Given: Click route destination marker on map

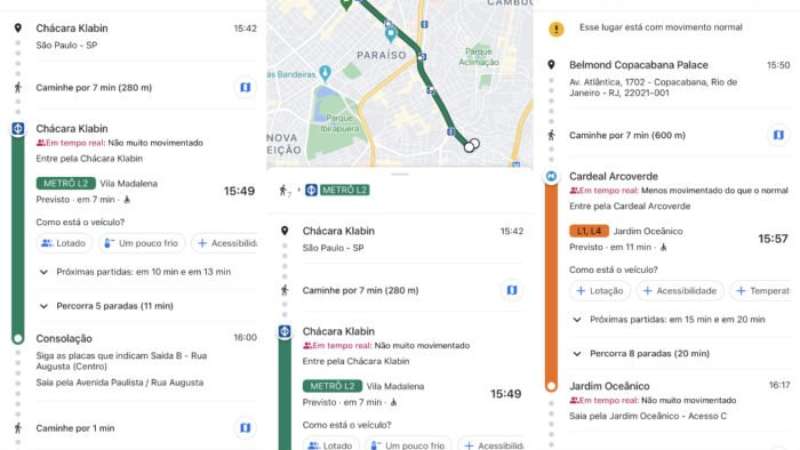Looking at the screenshot, I should (471, 144).
